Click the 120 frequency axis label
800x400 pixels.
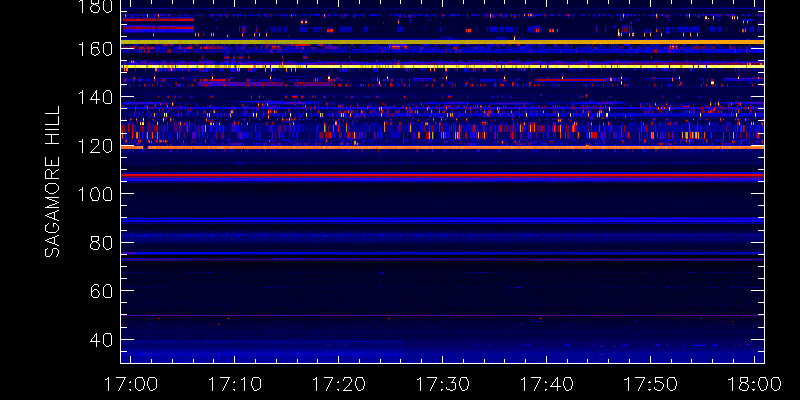95,146
